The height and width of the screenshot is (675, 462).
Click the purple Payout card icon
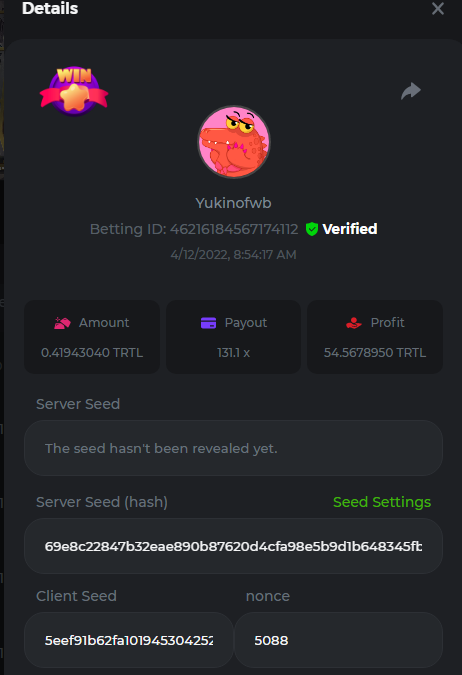(x=208, y=323)
